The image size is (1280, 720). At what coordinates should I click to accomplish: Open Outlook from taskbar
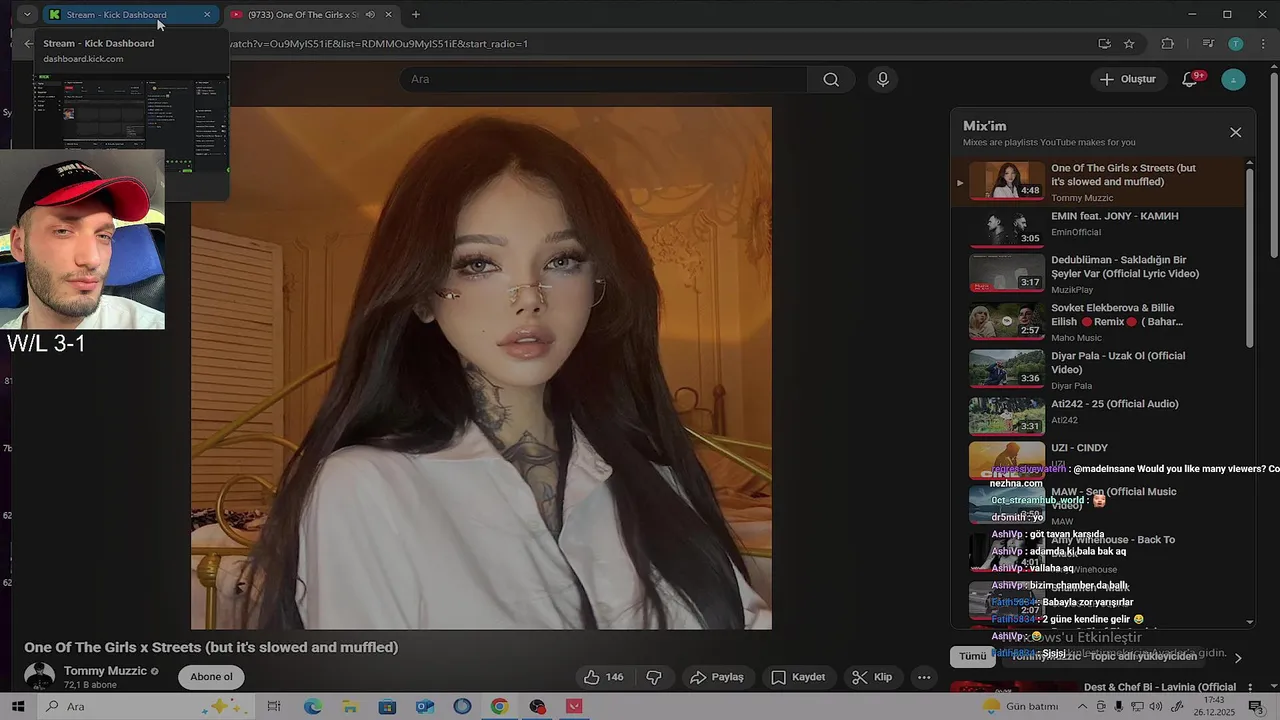(x=425, y=706)
